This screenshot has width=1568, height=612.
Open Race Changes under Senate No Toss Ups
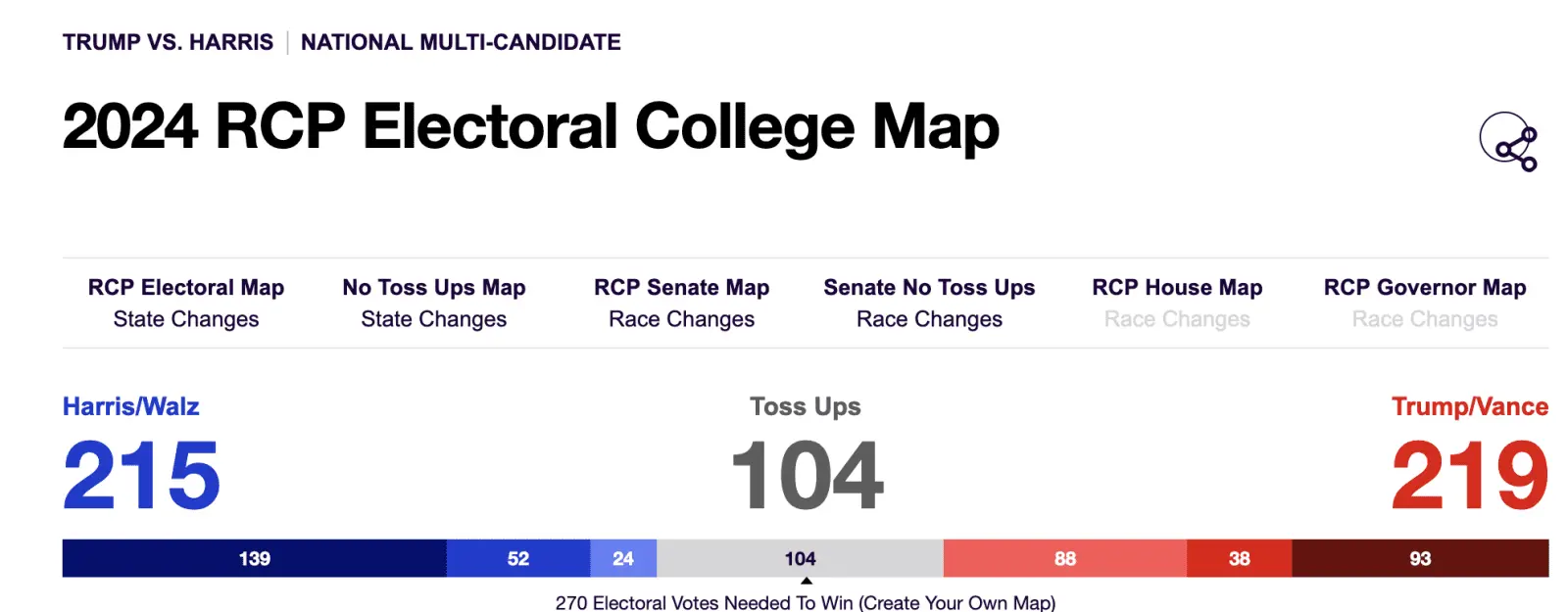(x=929, y=319)
